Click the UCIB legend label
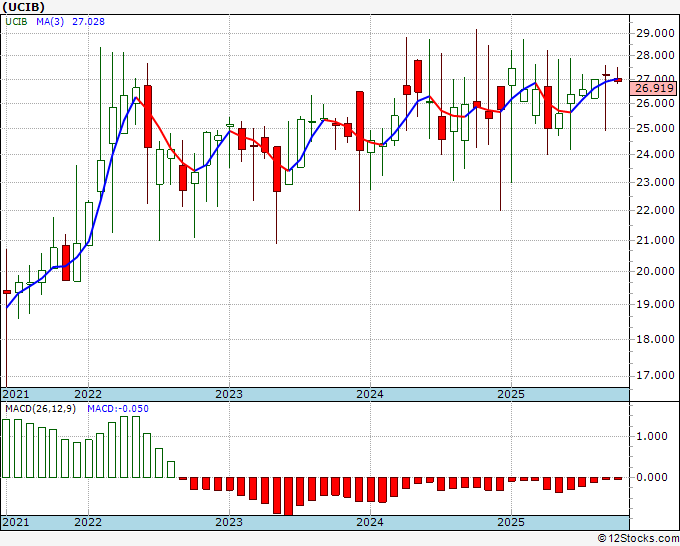680x546 pixels. [16, 21]
